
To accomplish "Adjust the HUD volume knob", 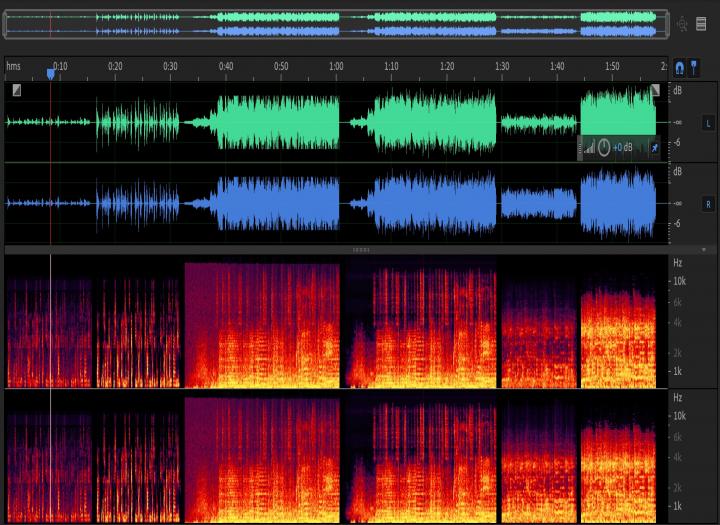I will pyautogui.click(x=604, y=148).
